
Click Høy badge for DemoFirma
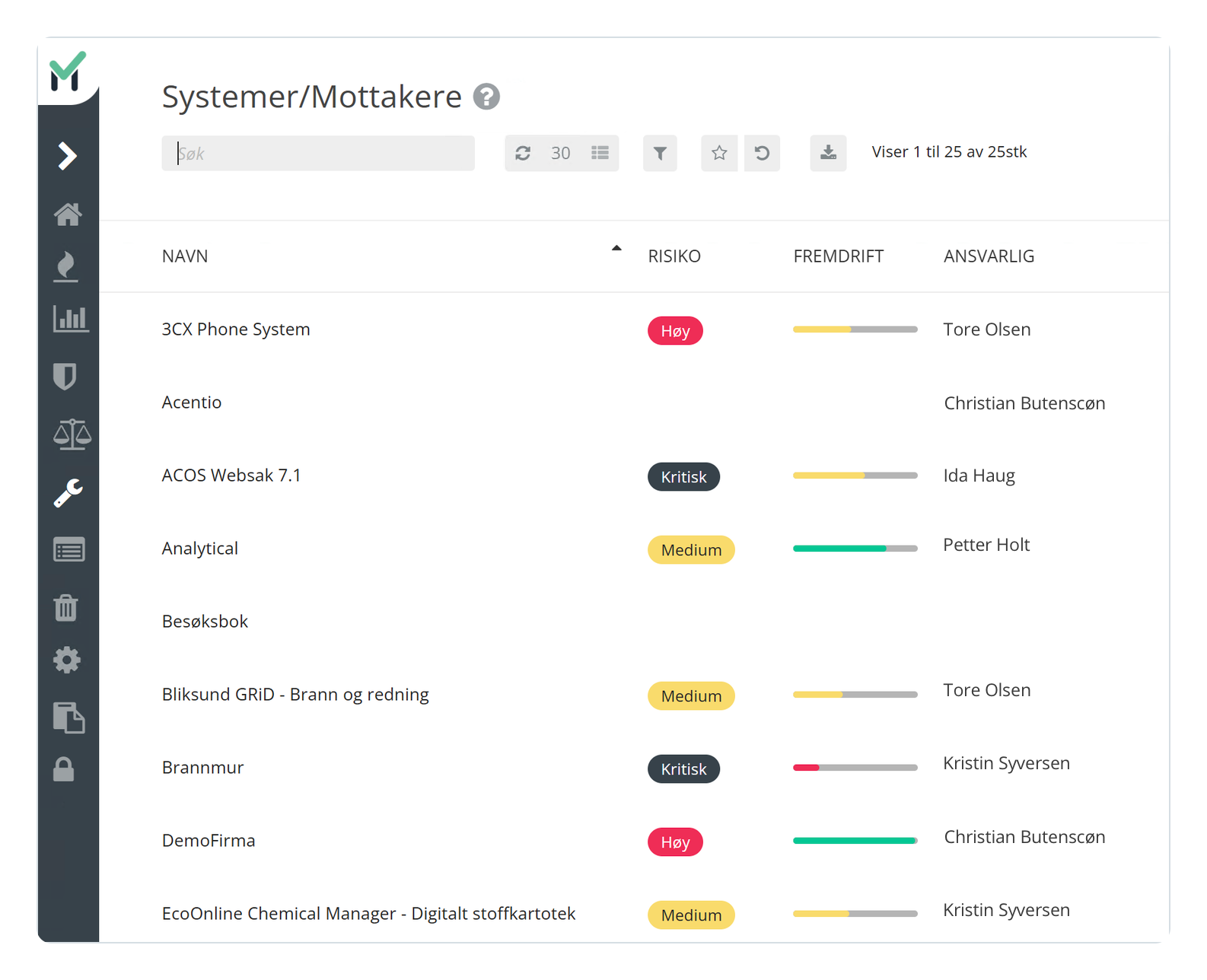point(675,842)
